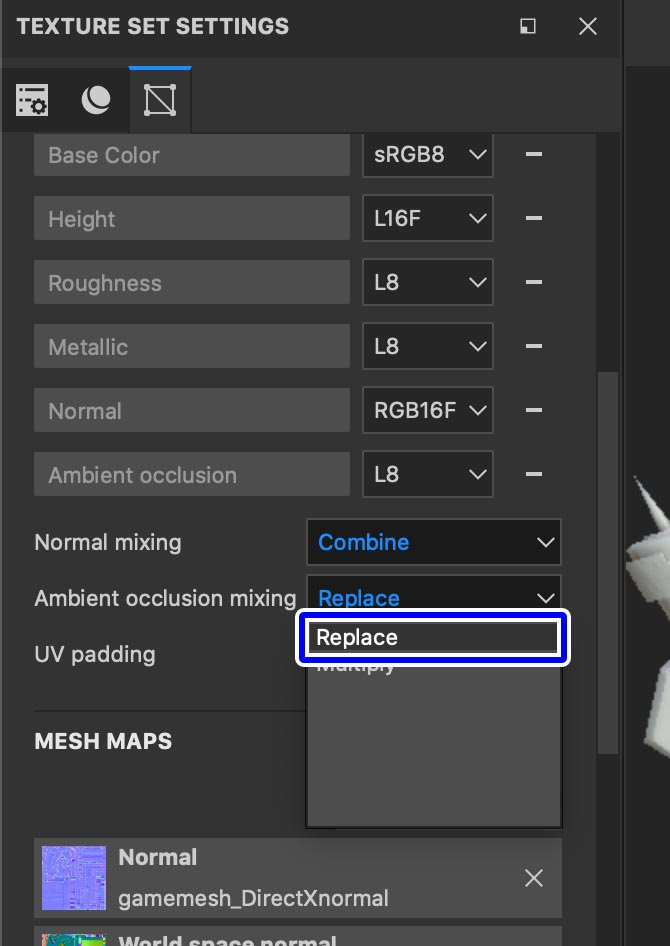Choose Multiply from the mixing options
Viewport: 670px width, 946px height.
tap(433, 663)
